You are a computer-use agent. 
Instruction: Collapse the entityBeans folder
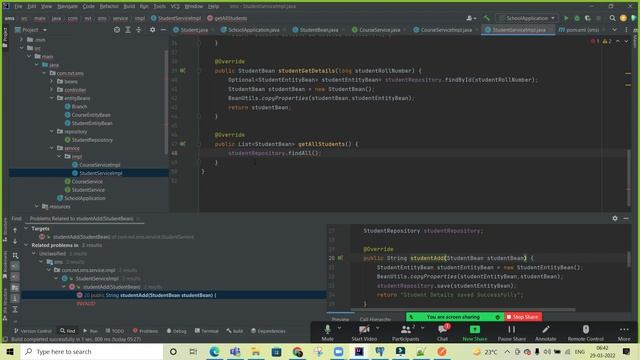click(52, 98)
